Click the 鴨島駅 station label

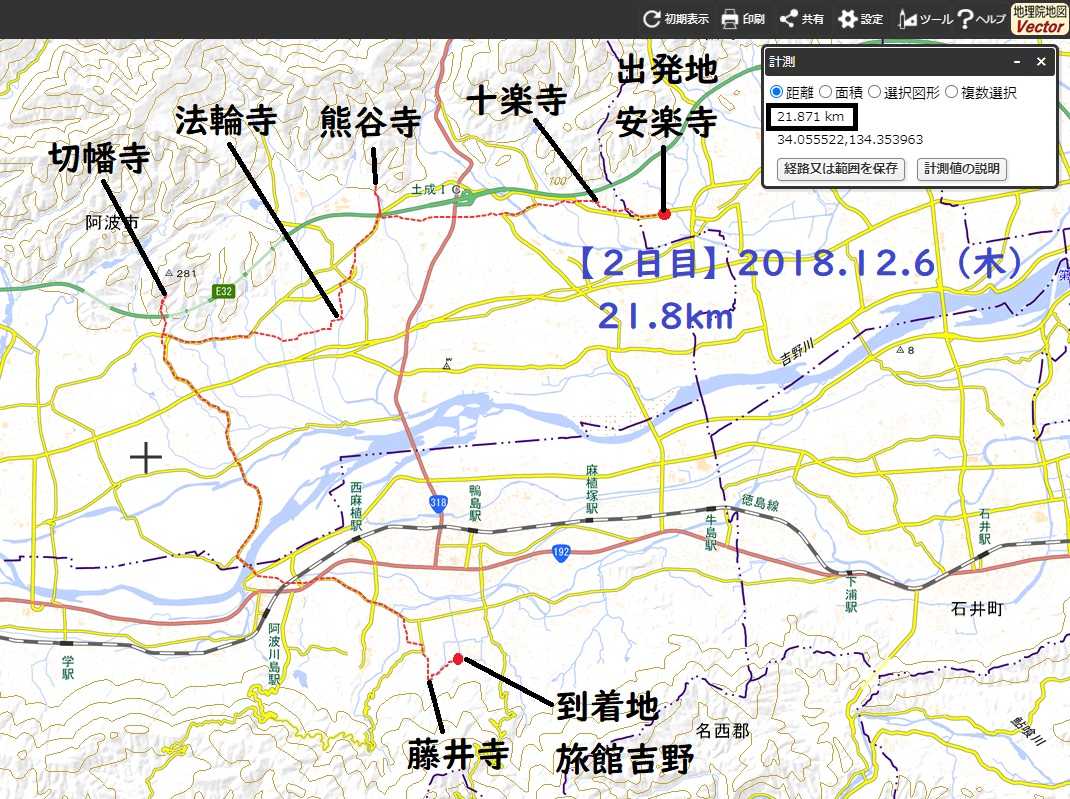475,503
